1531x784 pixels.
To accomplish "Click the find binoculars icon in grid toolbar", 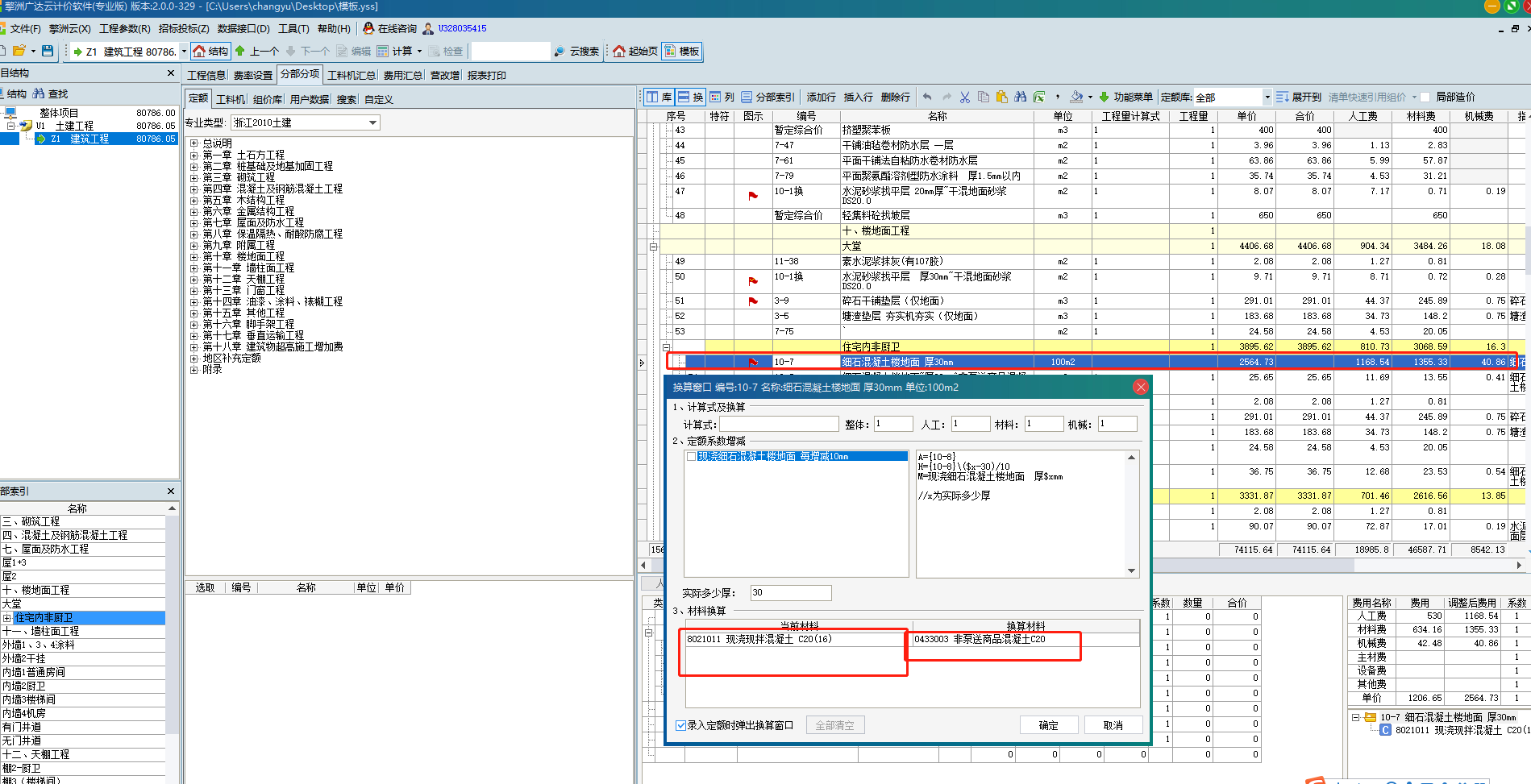I will tap(1021, 97).
